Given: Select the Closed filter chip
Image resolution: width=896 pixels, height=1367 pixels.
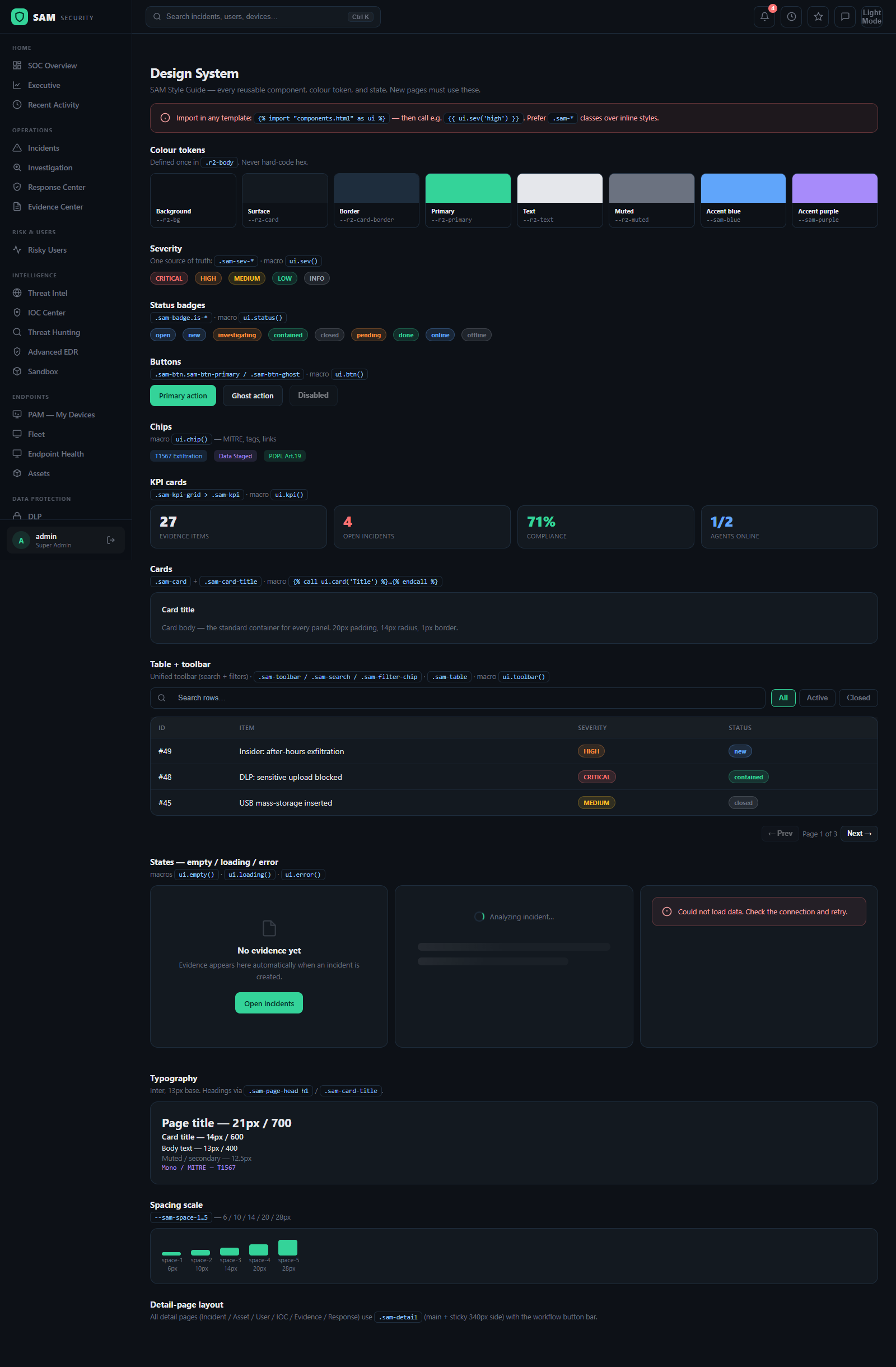Looking at the screenshot, I should click(858, 698).
